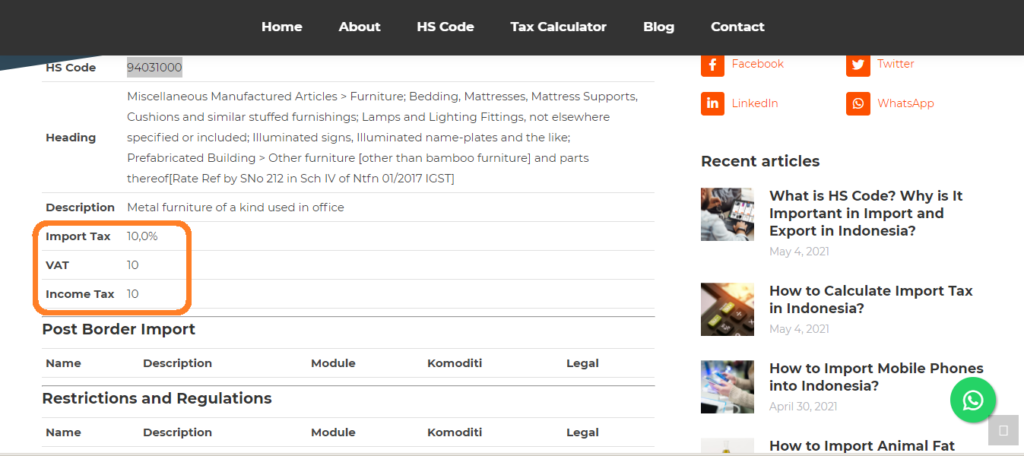
Task: Click the 'Restrictions and Regulations' heading
Action: (157, 399)
